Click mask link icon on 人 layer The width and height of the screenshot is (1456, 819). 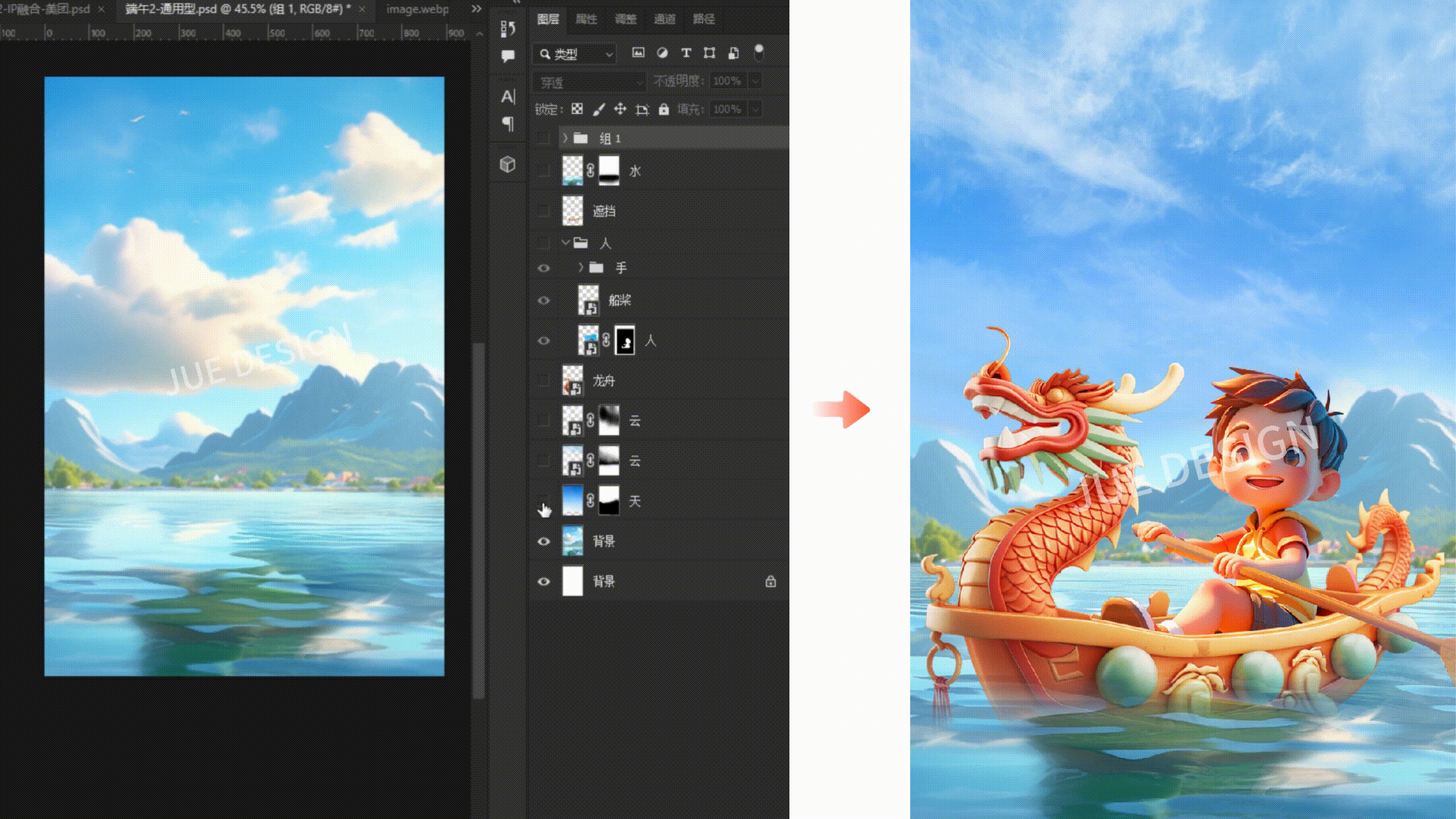pos(606,340)
